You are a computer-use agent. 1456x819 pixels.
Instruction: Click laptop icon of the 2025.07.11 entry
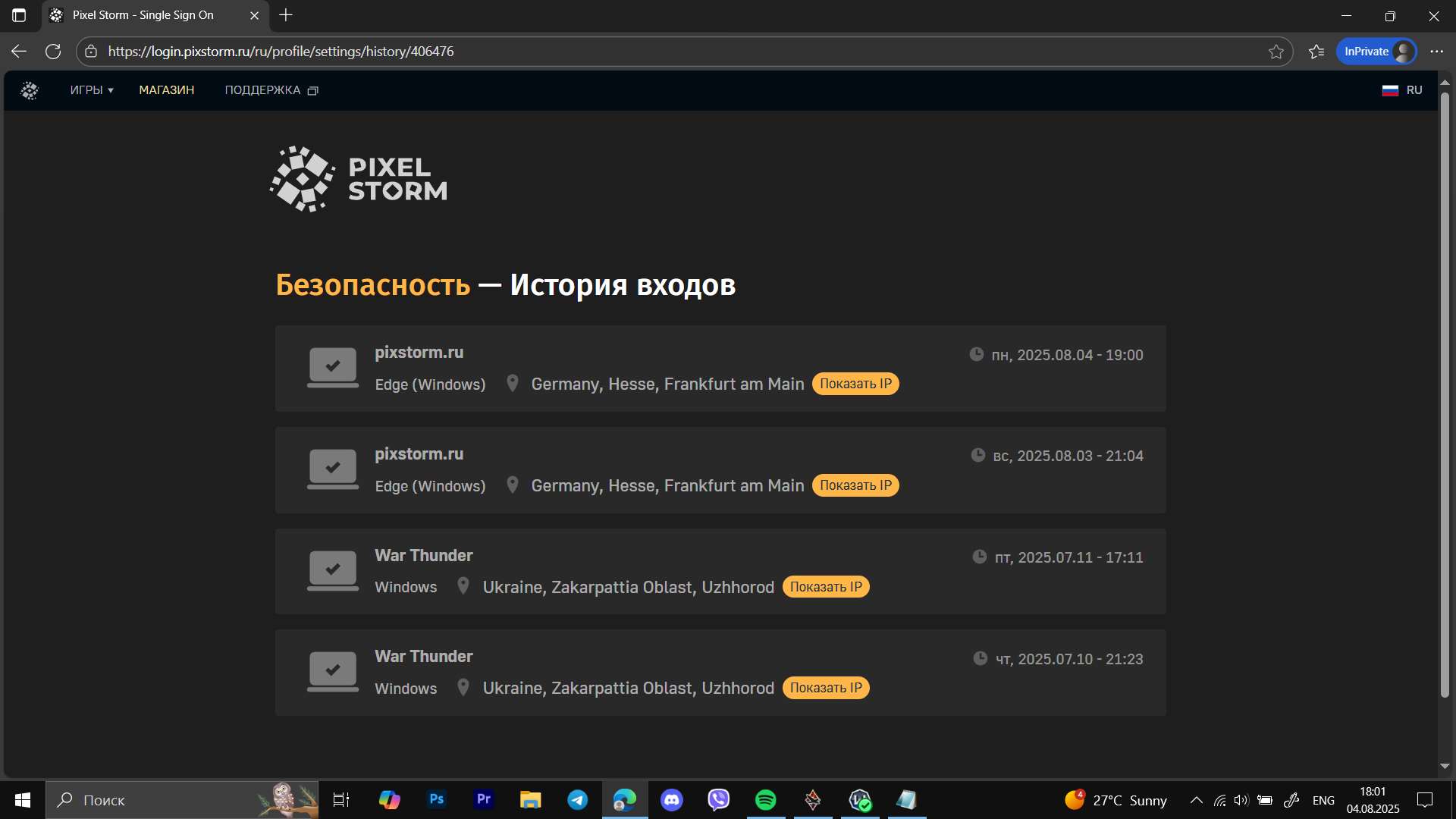pyautogui.click(x=333, y=570)
